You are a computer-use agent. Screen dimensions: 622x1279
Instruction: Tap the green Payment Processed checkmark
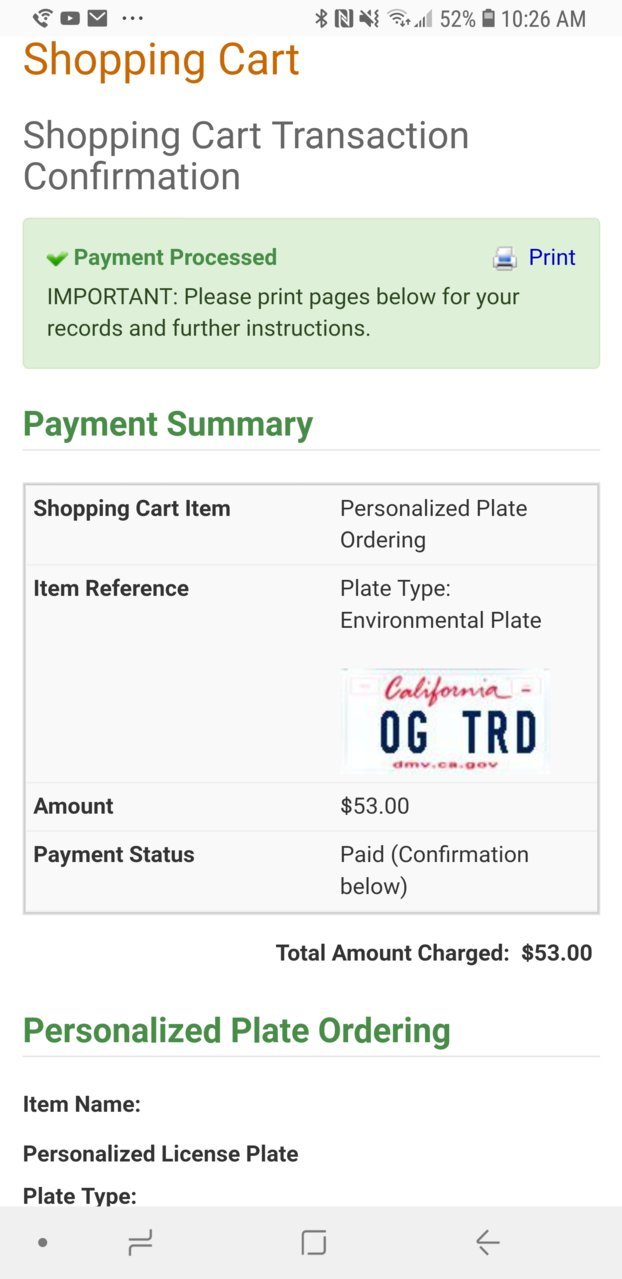click(57, 259)
